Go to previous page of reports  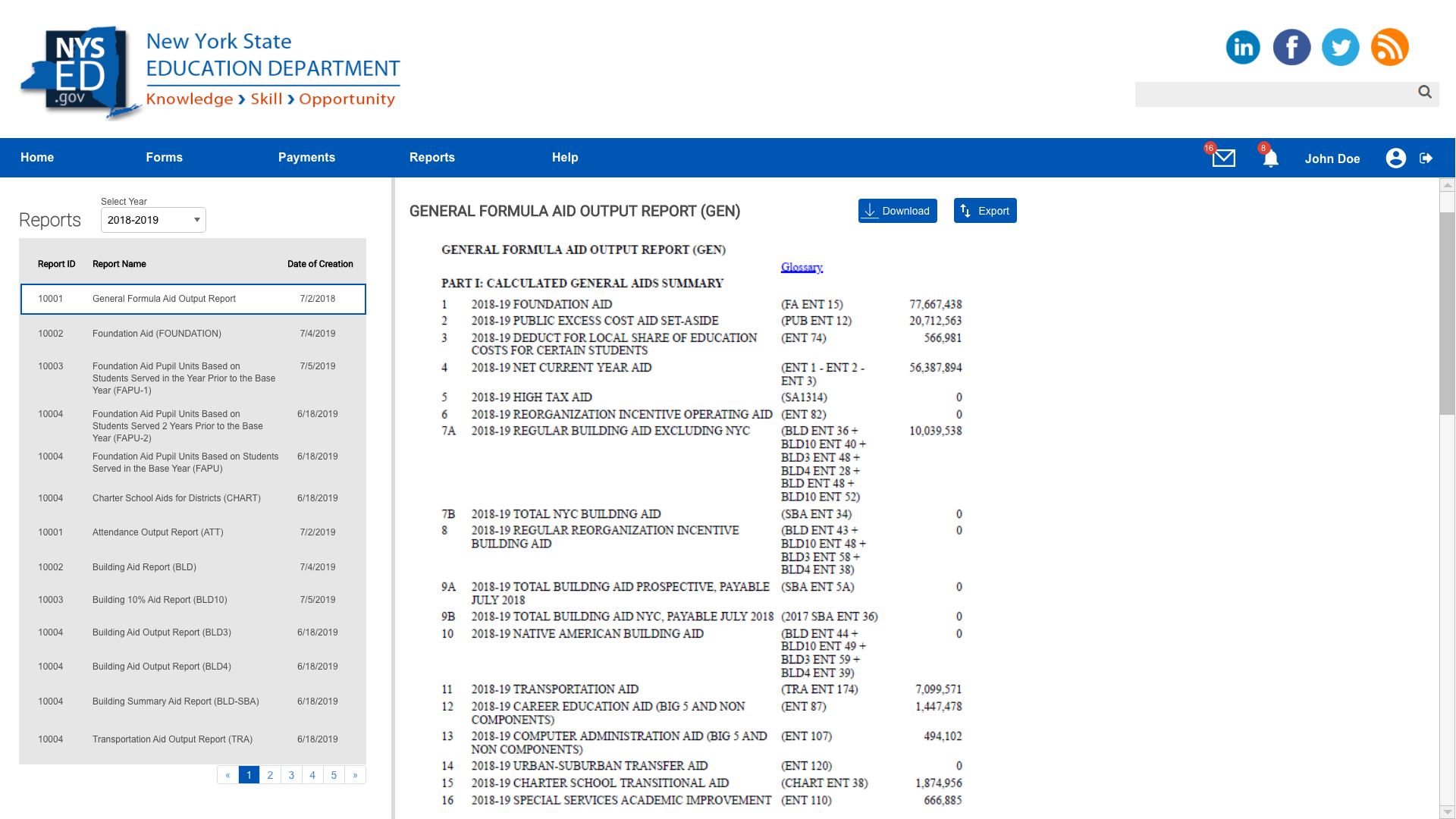pyautogui.click(x=227, y=775)
